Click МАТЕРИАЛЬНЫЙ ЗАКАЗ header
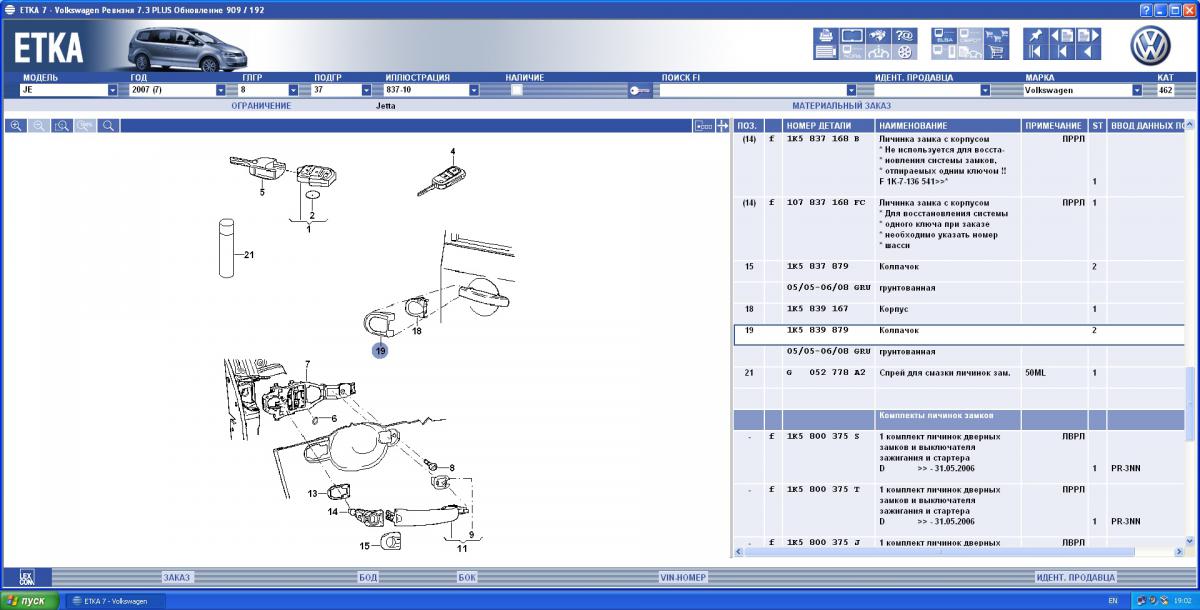 pyautogui.click(x=841, y=105)
